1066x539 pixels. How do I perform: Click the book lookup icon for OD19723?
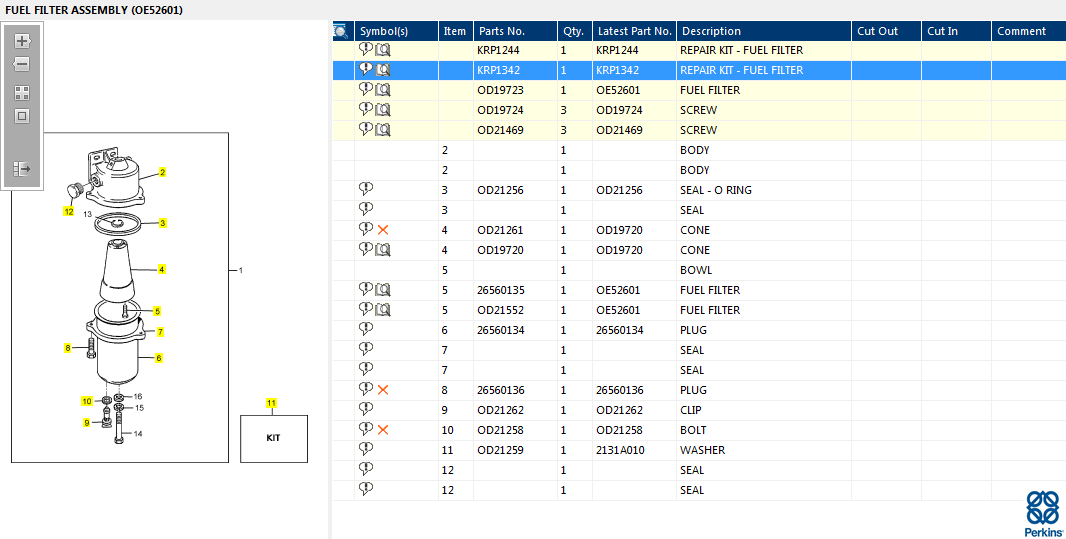coord(383,90)
